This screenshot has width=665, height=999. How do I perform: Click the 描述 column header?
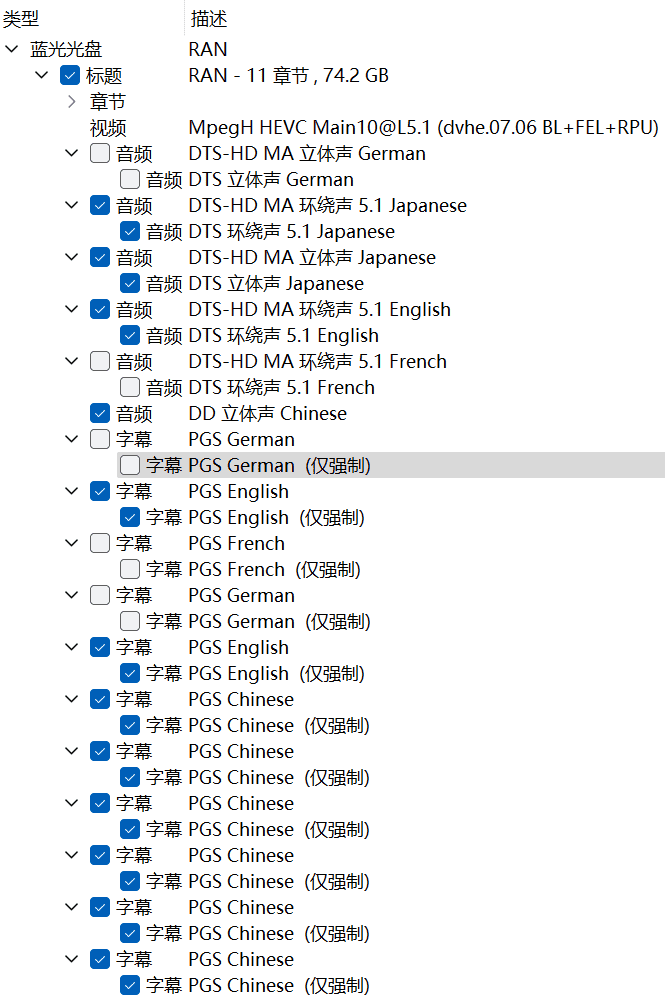(208, 18)
